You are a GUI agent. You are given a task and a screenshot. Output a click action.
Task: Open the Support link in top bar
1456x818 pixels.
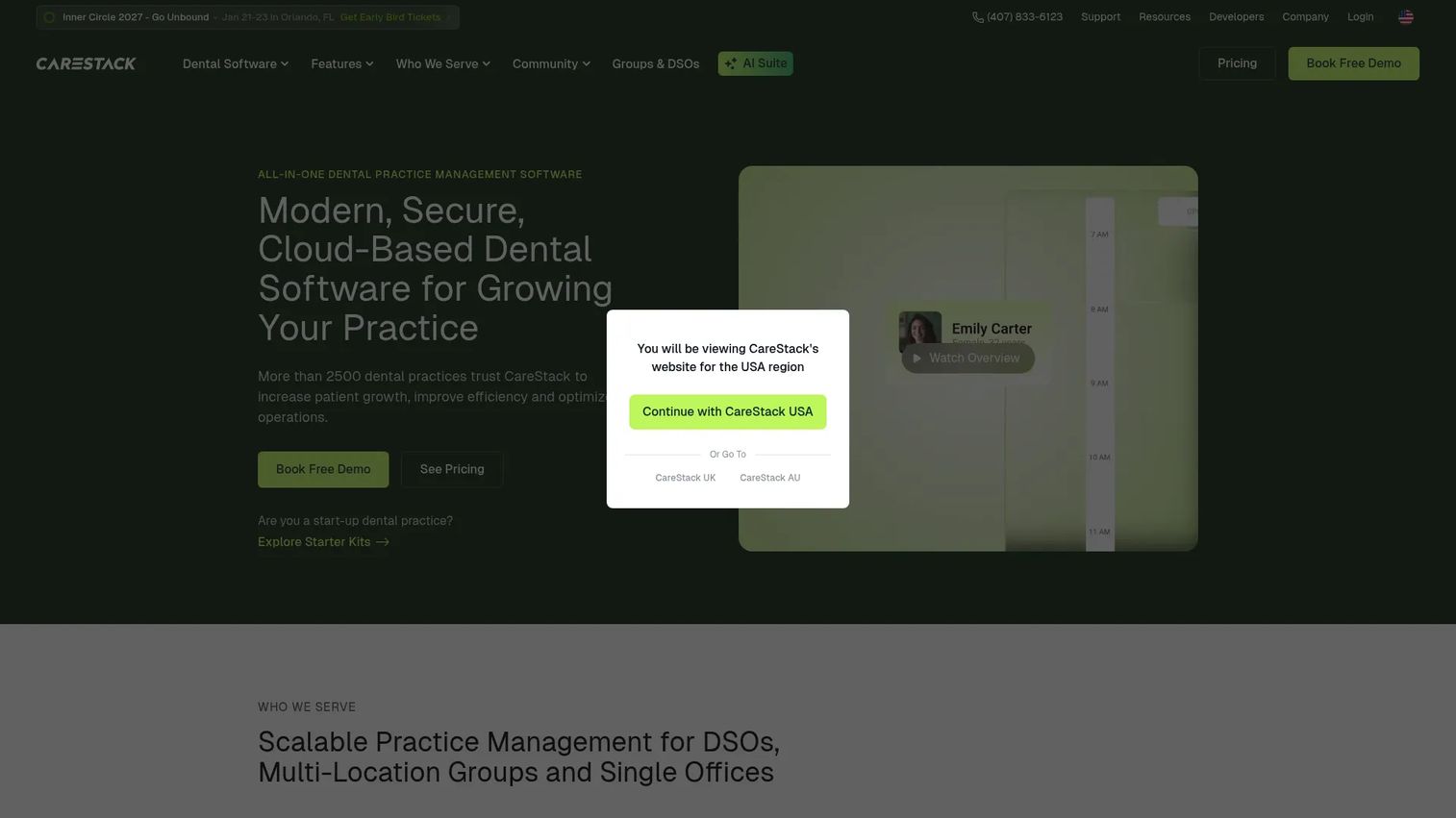[1100, 17]
